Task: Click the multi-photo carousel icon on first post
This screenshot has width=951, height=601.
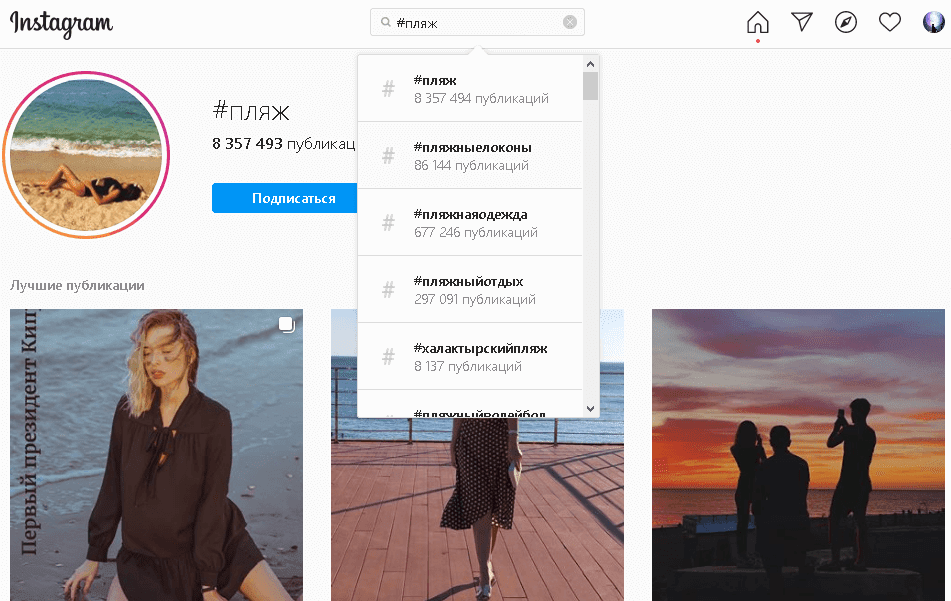Action: pyautogui.click(x=286, y=324)
